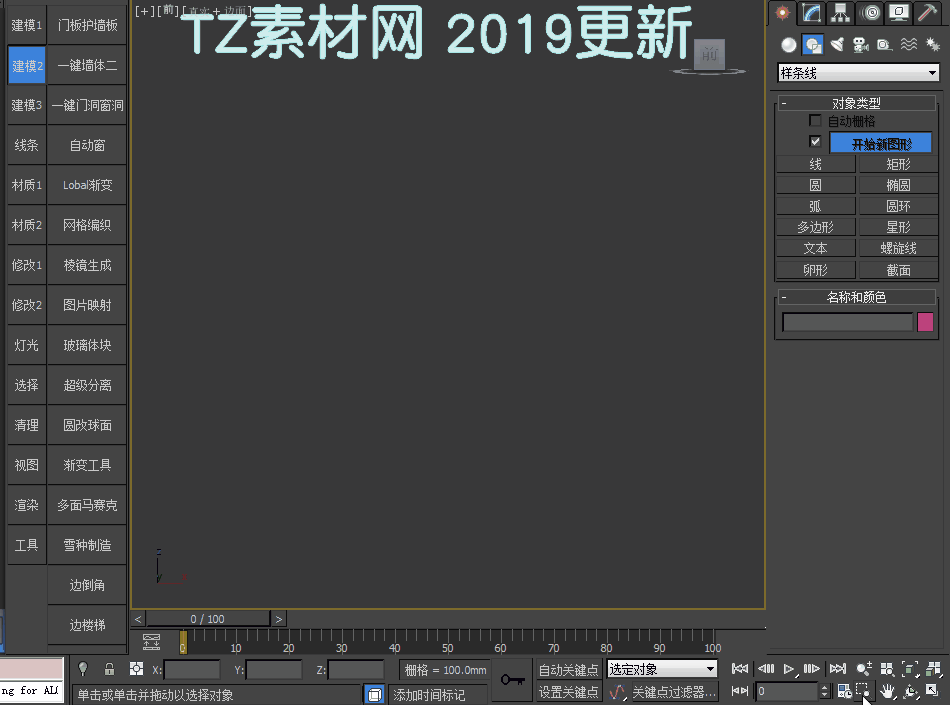
Task: Select the Cameras category icon
Action: (x=860, y=45)
